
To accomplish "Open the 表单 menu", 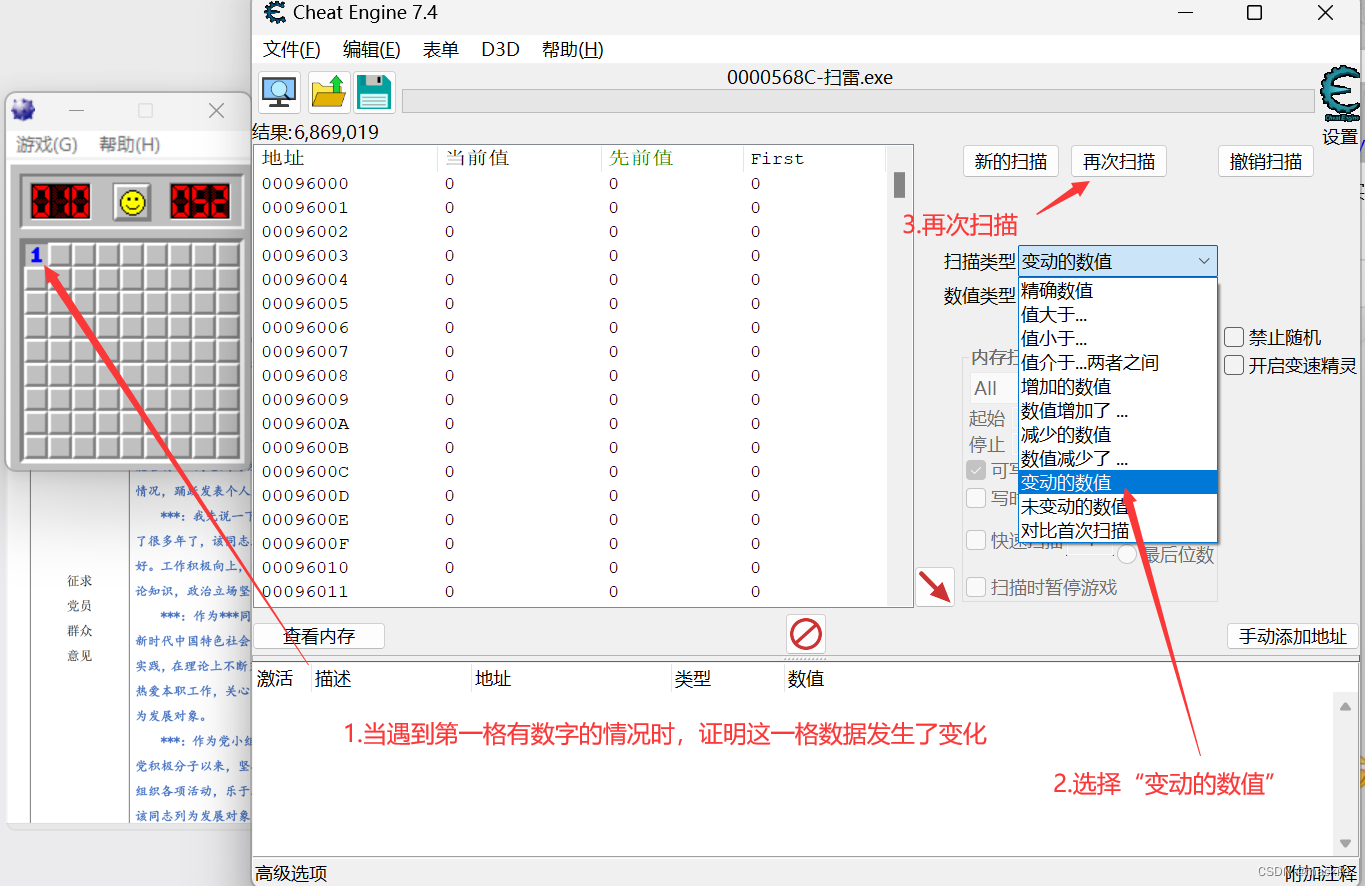I will (x=441, y=49).
